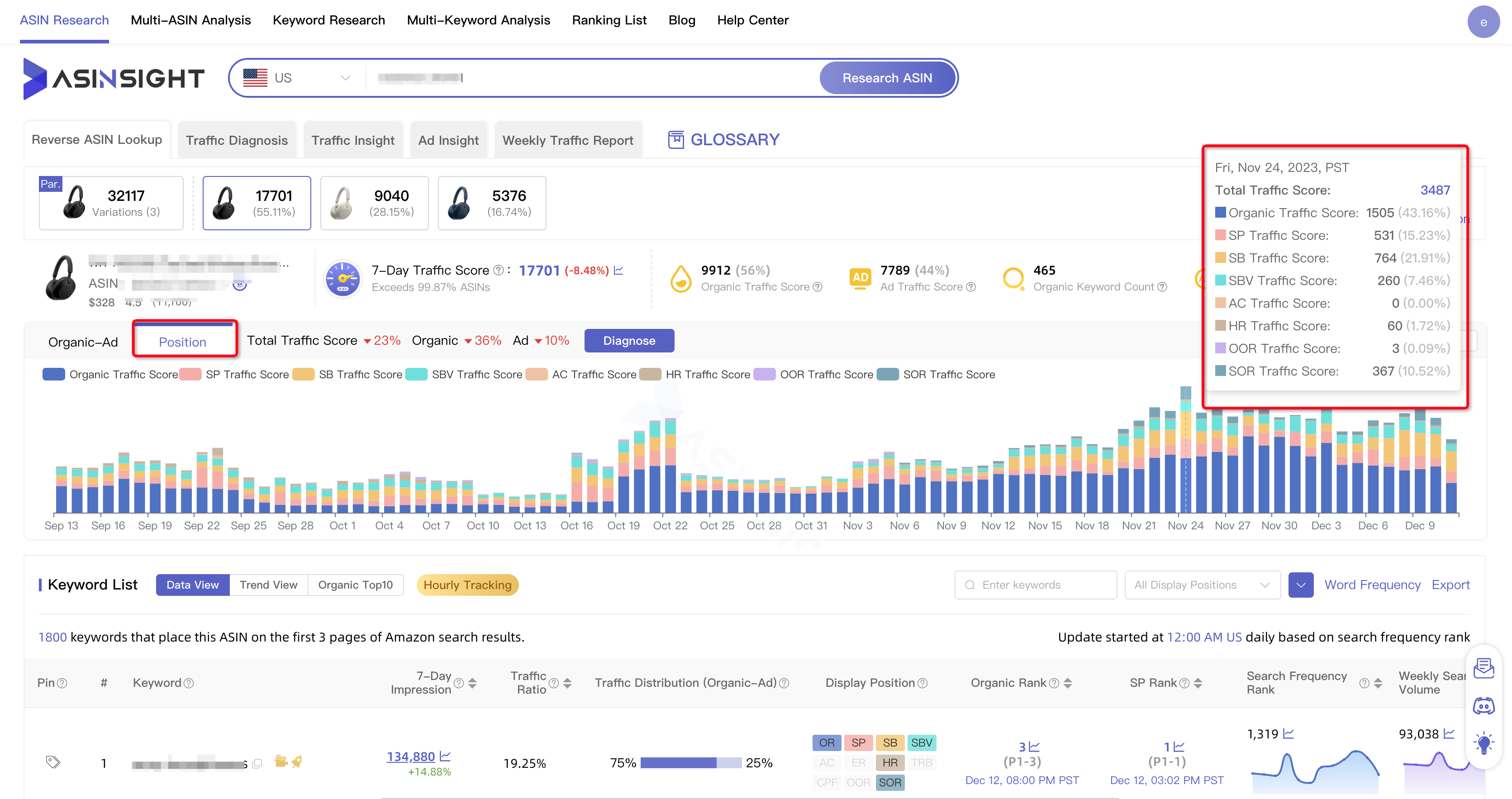Click Traffic Distribution help icon

click(x=784, y=683)
